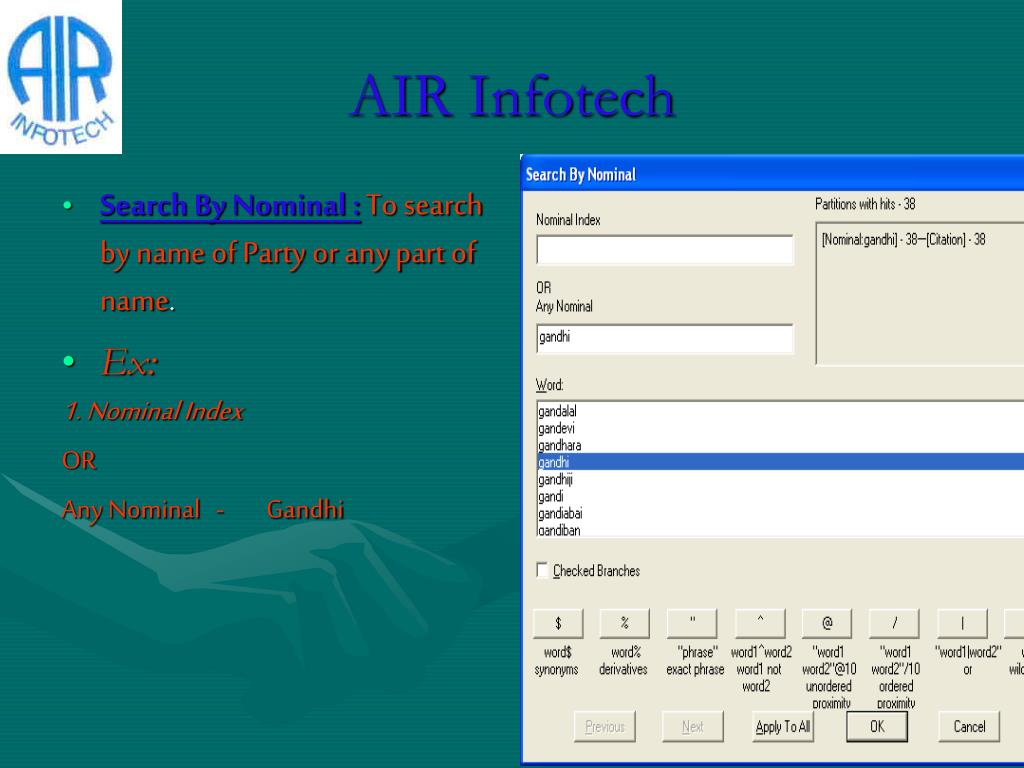
Task: Select gandi in the Word list
Action: (x=780, y=496)
